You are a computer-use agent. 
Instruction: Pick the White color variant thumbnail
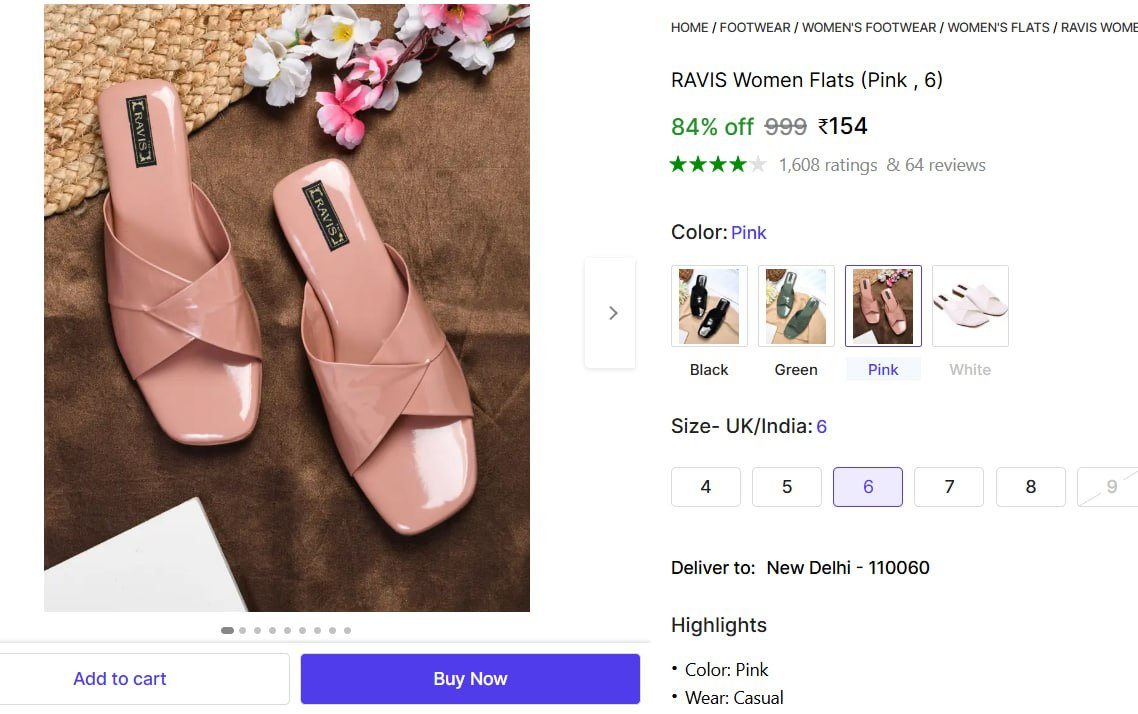970,306
